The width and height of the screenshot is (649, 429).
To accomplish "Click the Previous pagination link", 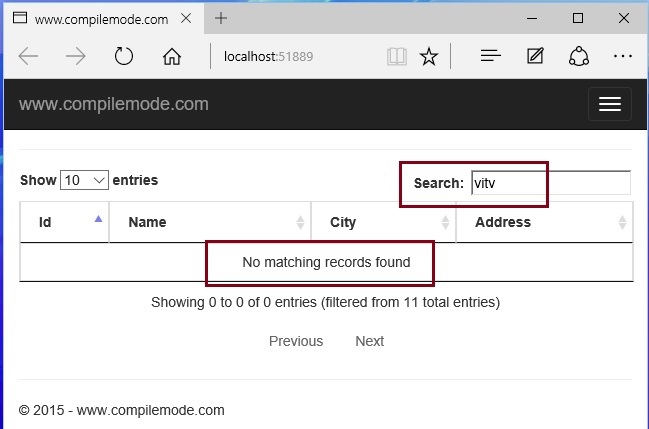I will click(x=296, y=341).
